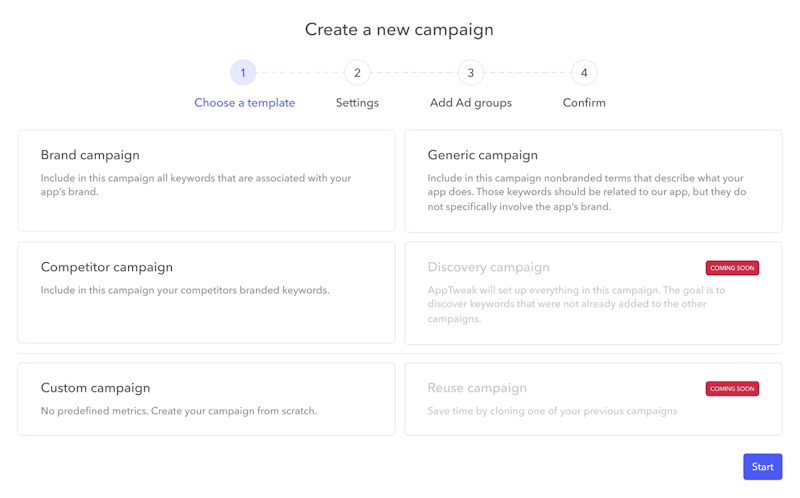Click the Generic campaign heading

[482, 155]
